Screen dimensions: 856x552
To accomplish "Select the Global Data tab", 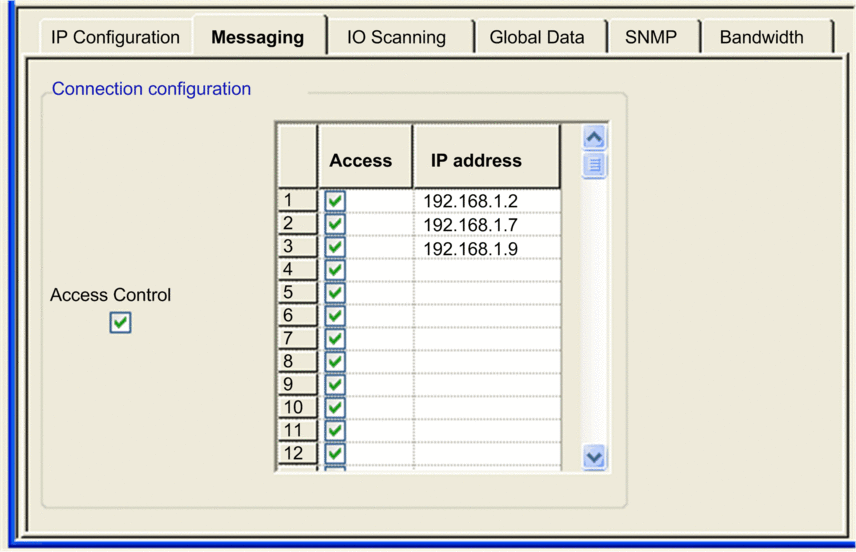I will coord(537,38).
